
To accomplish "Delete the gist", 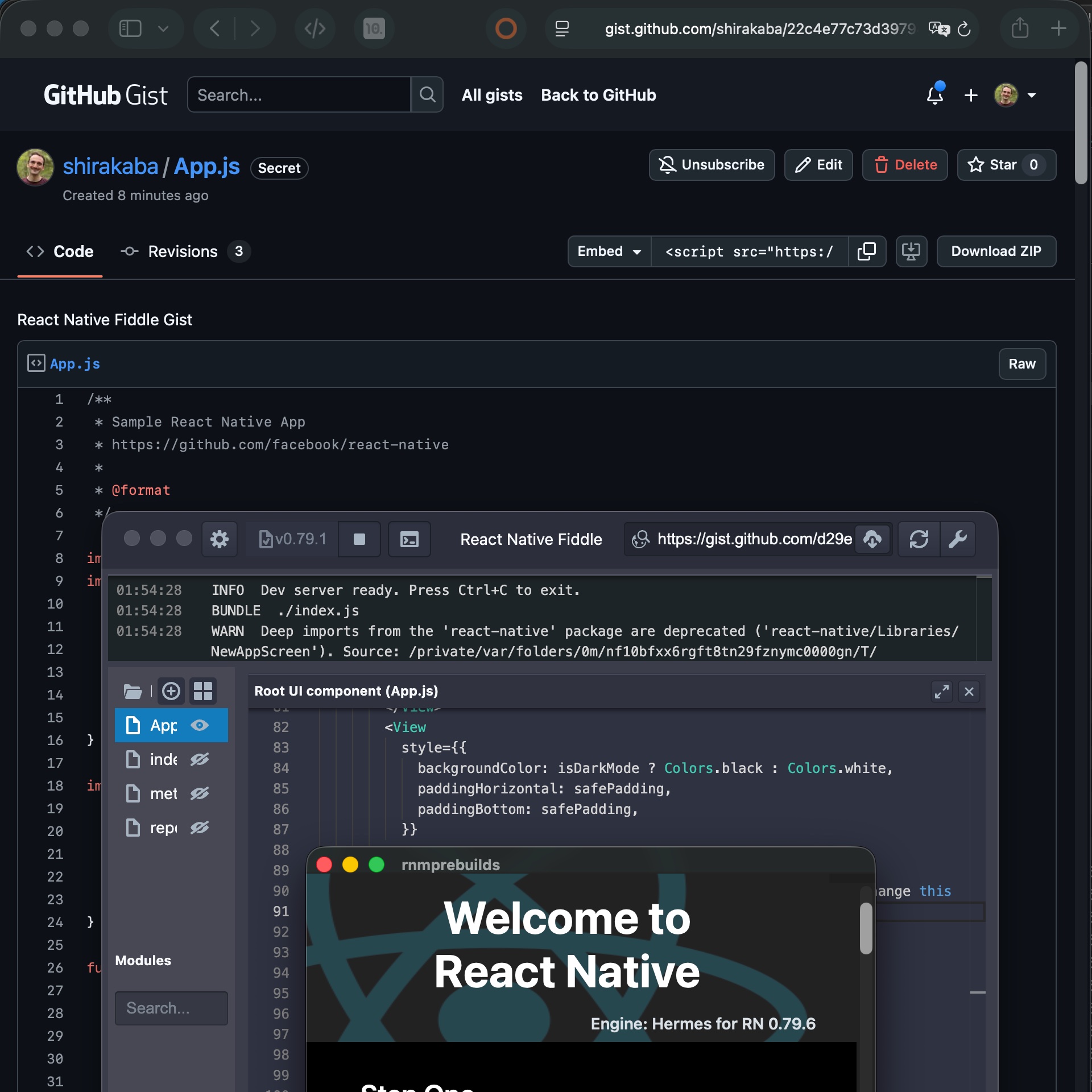I will pyautogui.click(x=905, y=165).
